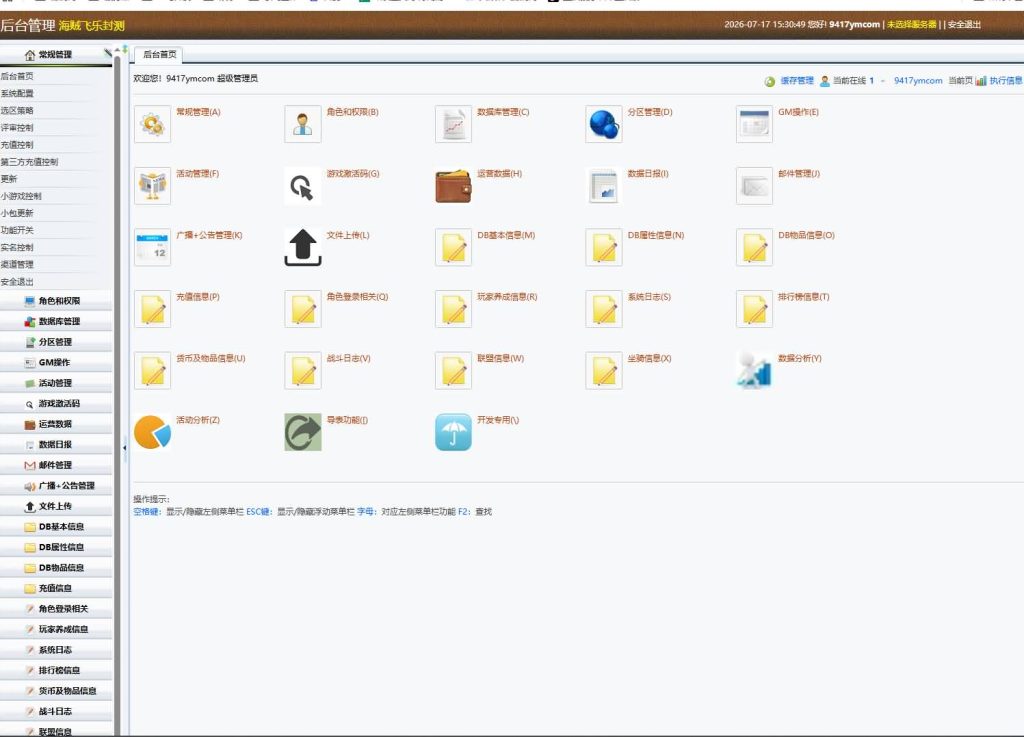The width and height of the screenshot is (1024, 737).
Task: Open the 分区管理(D) globe icon
Action: [603, 124]
